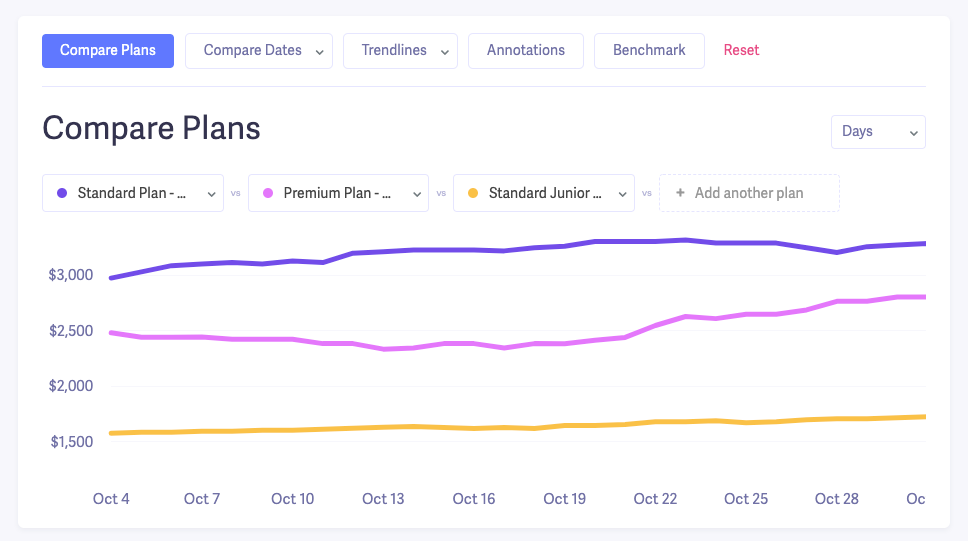
Task: Click the pink Premium Plan color dot
Action: point(268,194)
